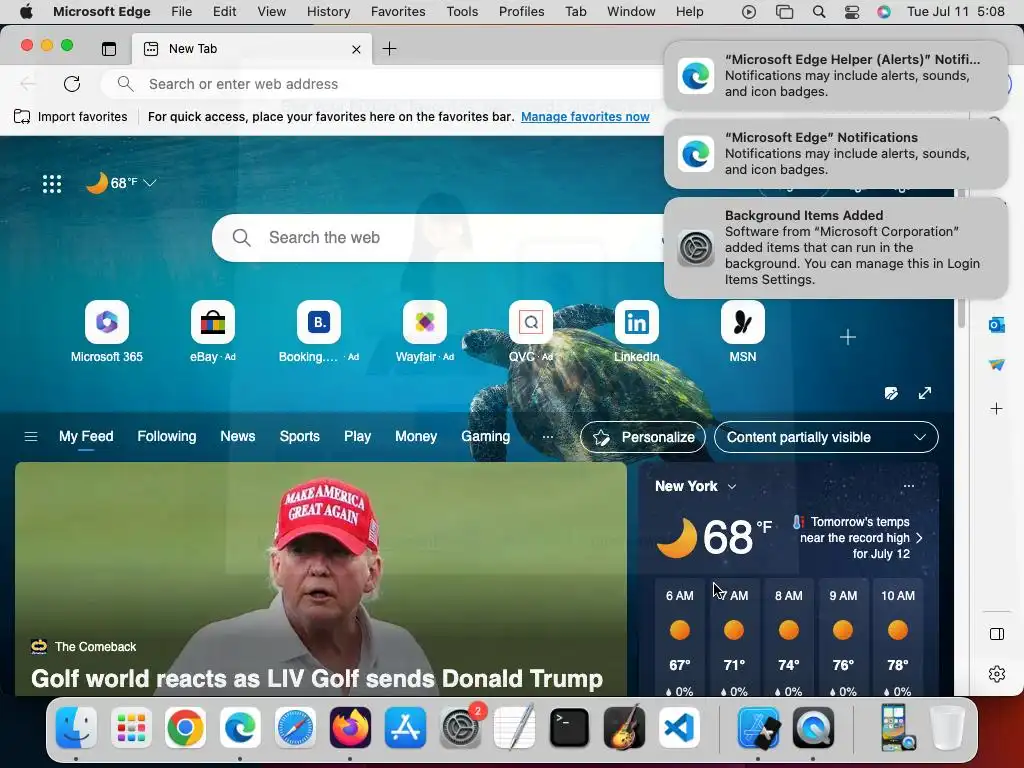This screenshot has width=1024, height=768.
Task: Open the Favorites menu
Action: tap(398, 12)
